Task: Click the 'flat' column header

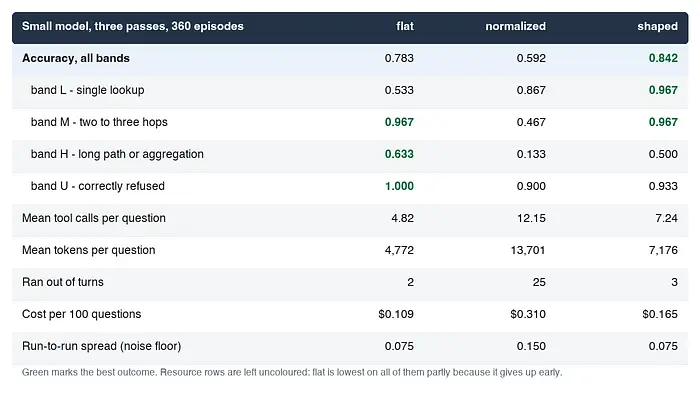Action: (x=405, y=26)
